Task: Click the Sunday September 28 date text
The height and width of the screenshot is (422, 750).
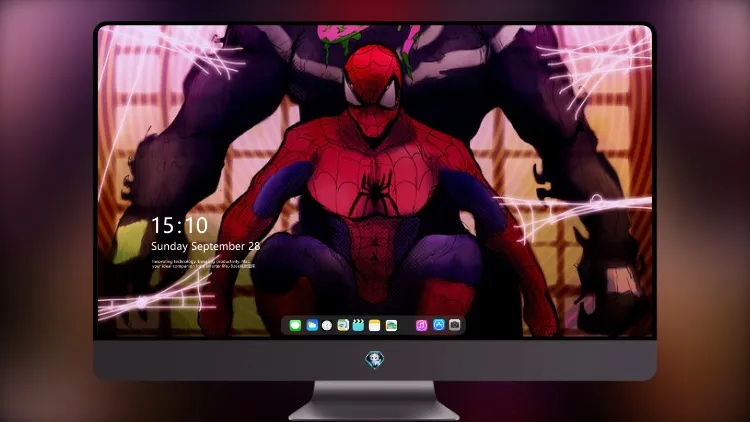Action: click(x=206, y=246)
